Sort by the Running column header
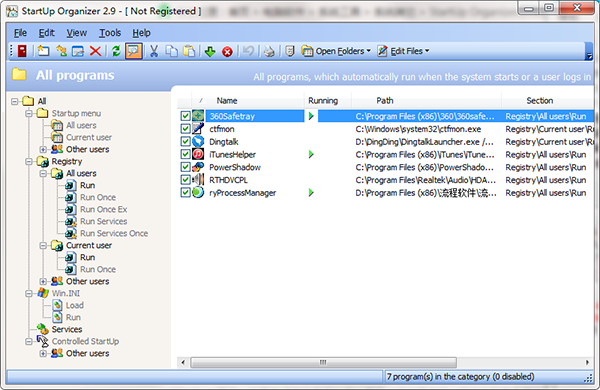 tap(328, 101)
